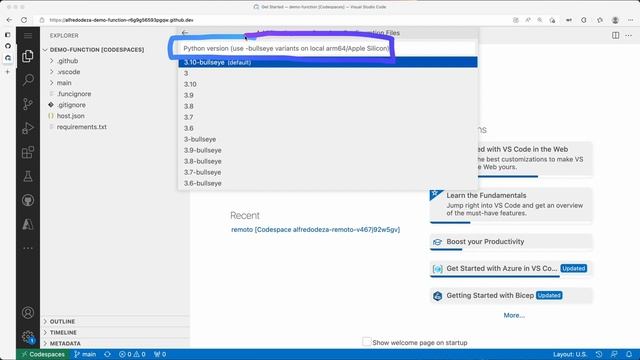Show additional views ellipsis in activity bar
Screen dimensions: 640x360
coord(28,248)
